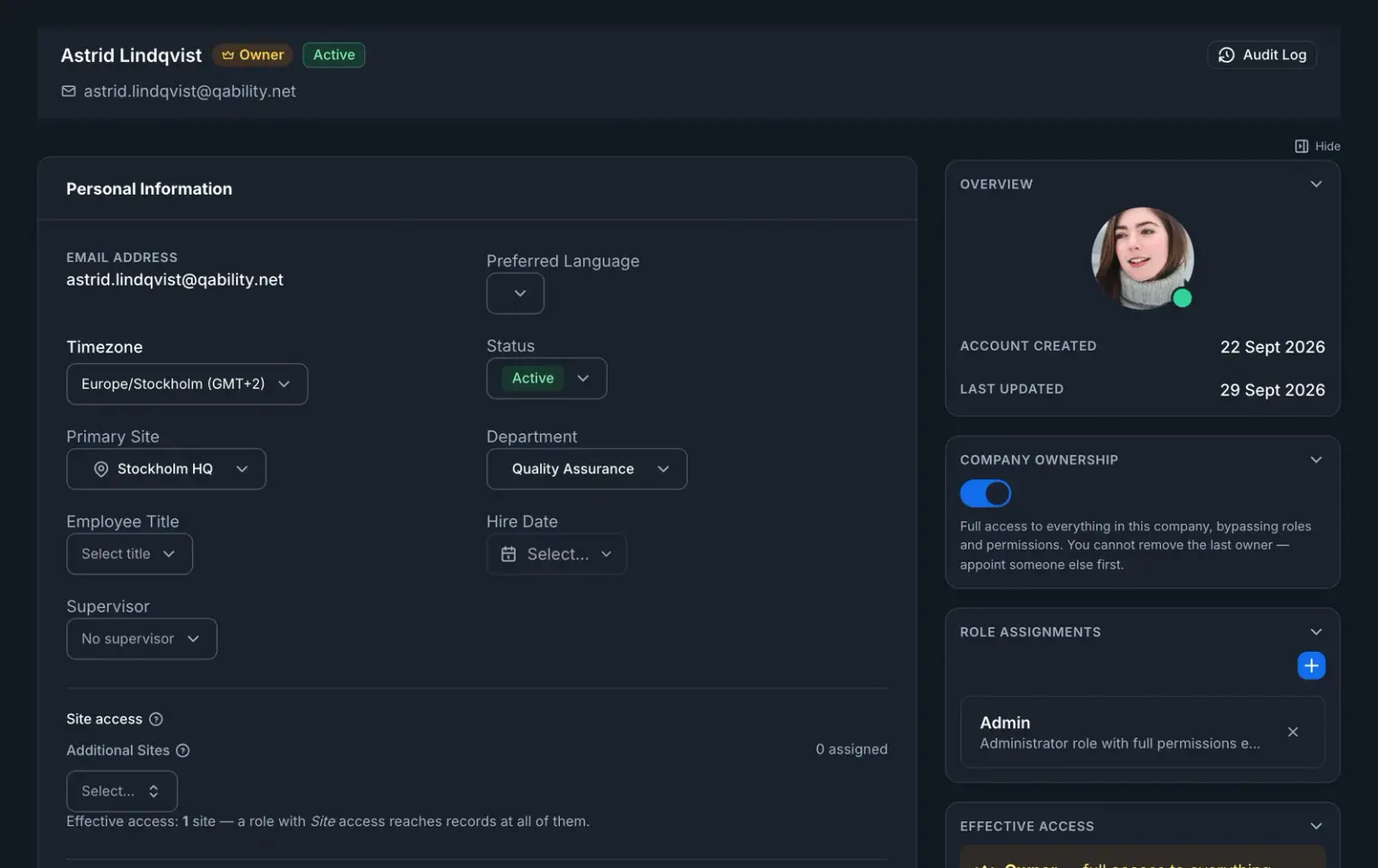Viewport: 1378px width, 868px height.
Task: Click the Personal Information heading
Action: (x=149, y=189)
